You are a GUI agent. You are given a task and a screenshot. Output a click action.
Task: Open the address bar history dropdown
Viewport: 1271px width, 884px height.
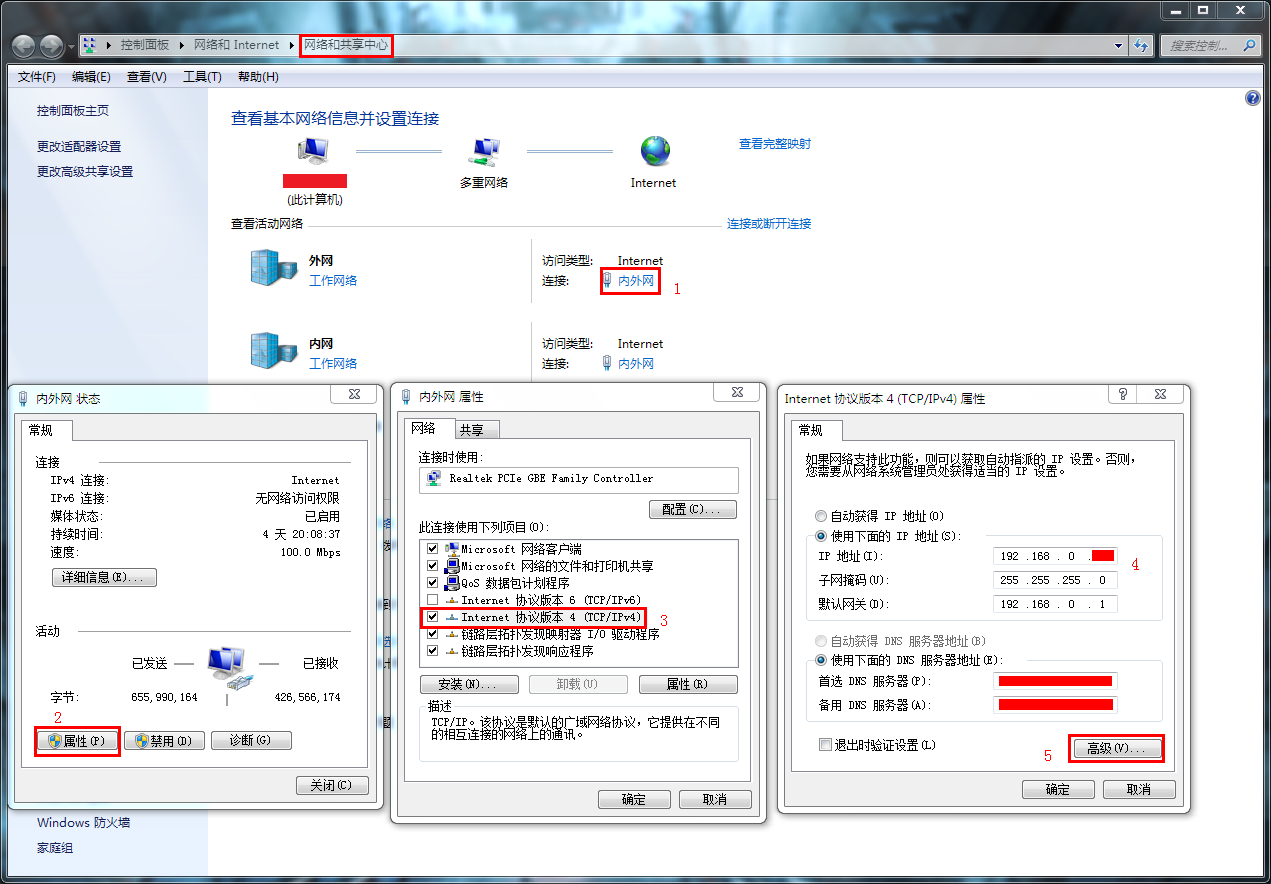pyautogui.click(x=1118, y=45)
